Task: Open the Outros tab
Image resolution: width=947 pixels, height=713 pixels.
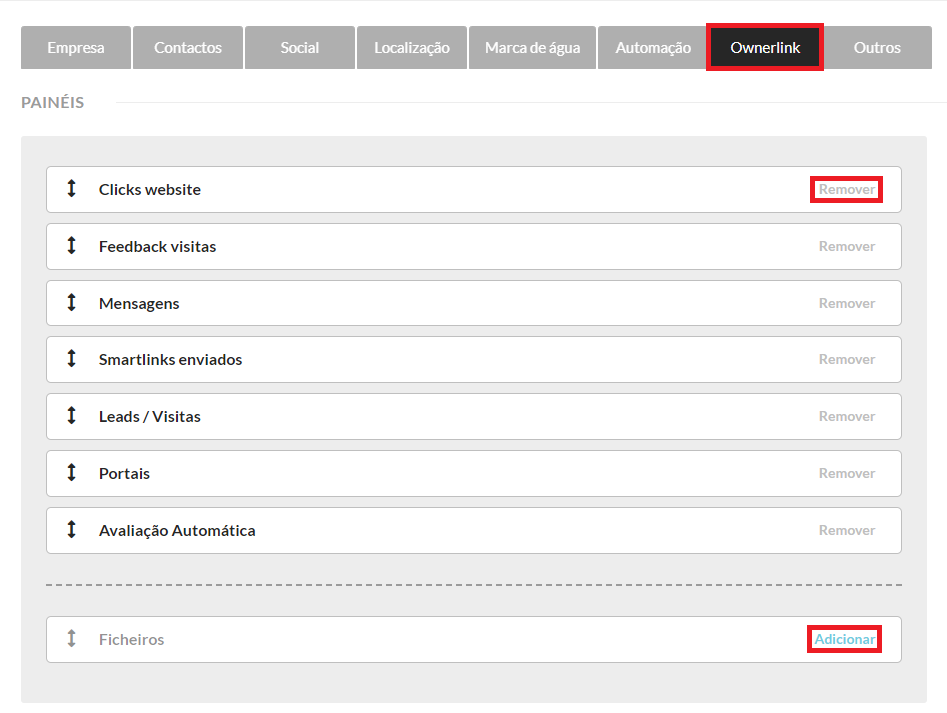Action: coord(877,48)
